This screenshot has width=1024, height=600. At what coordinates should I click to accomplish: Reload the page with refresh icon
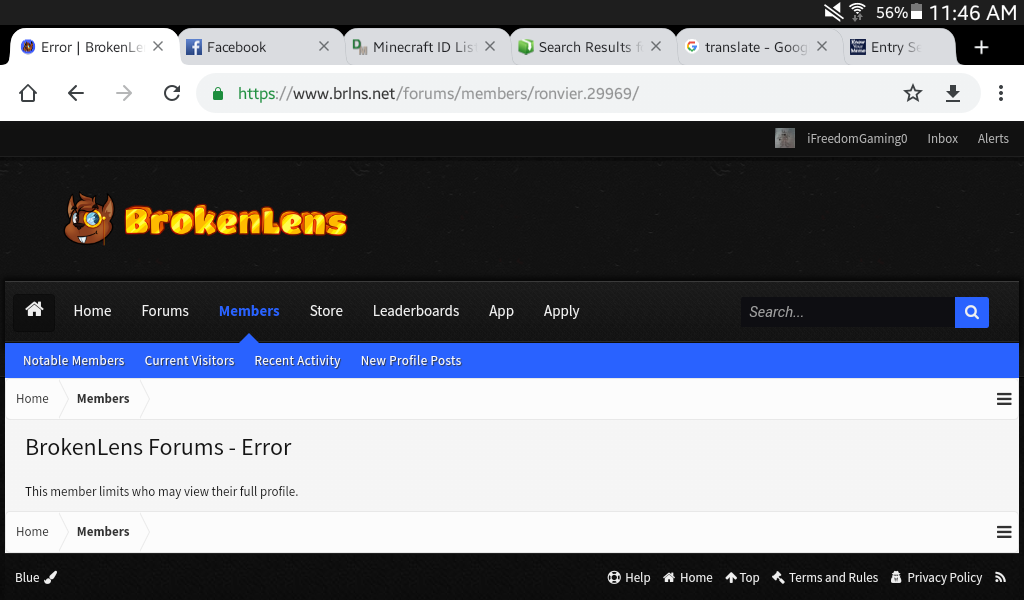pyautogui.click(x=172, y=93)
